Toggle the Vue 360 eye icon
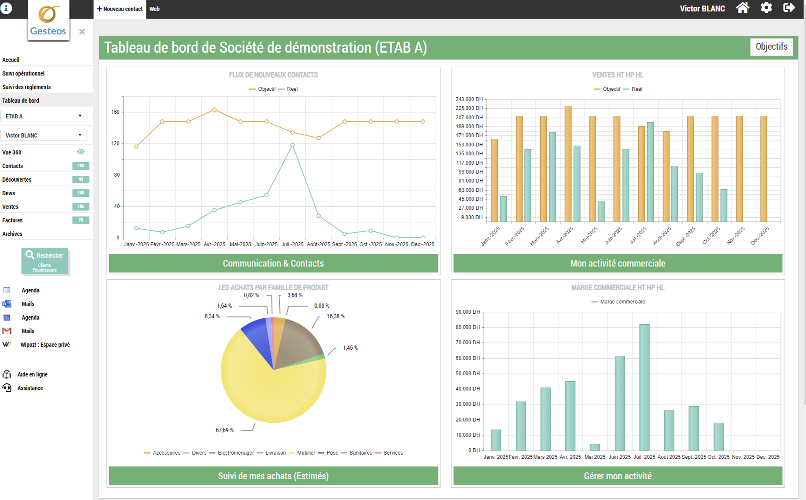Image resolution: width=806 pixels, height=500 pixels. click(x=81, y=151)
